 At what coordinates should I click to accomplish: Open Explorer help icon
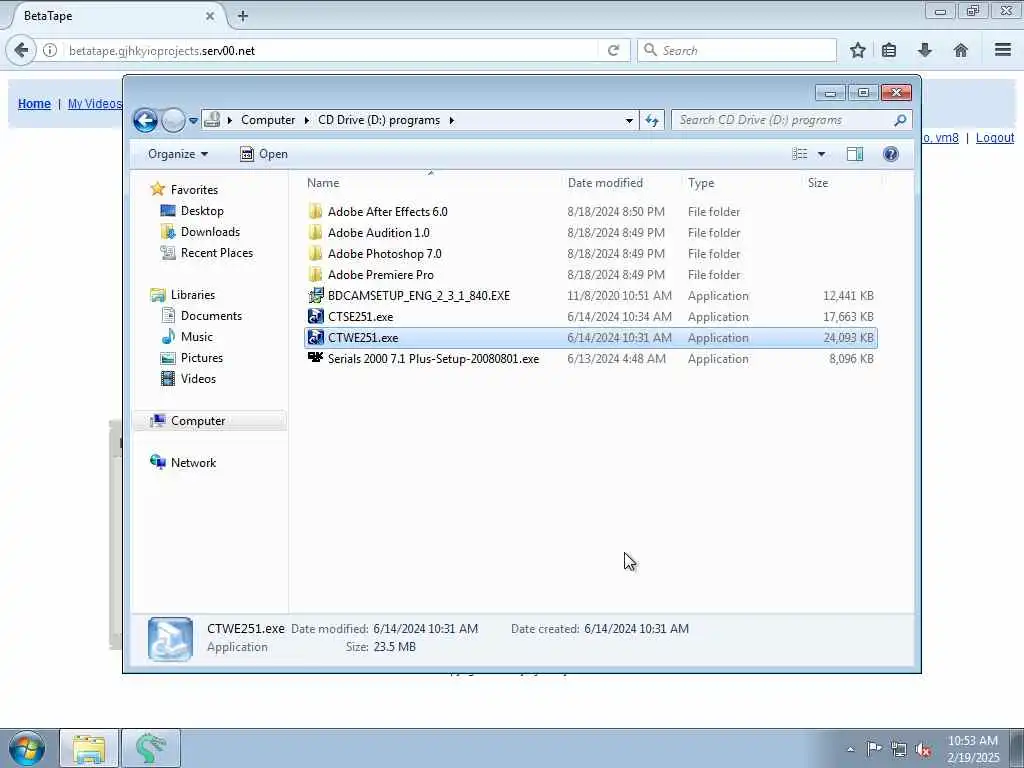coord(891,154)
